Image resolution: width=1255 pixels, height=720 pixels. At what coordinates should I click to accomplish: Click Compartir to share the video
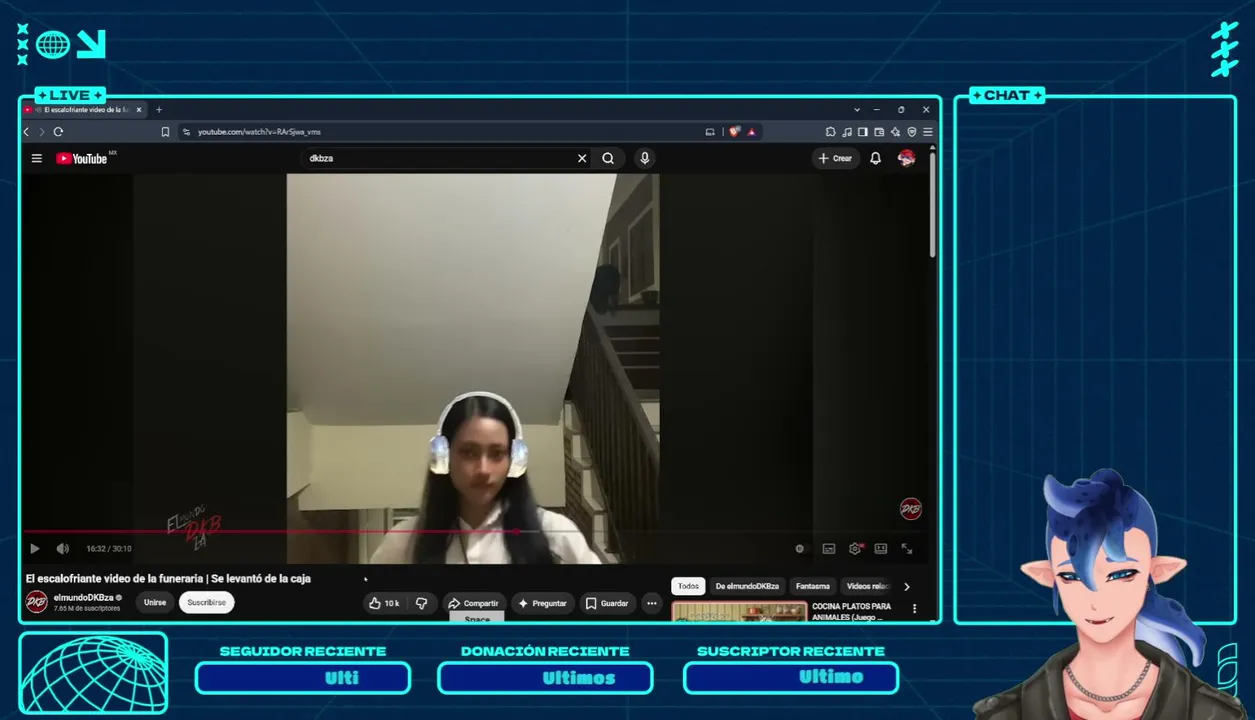pos(473,603)
